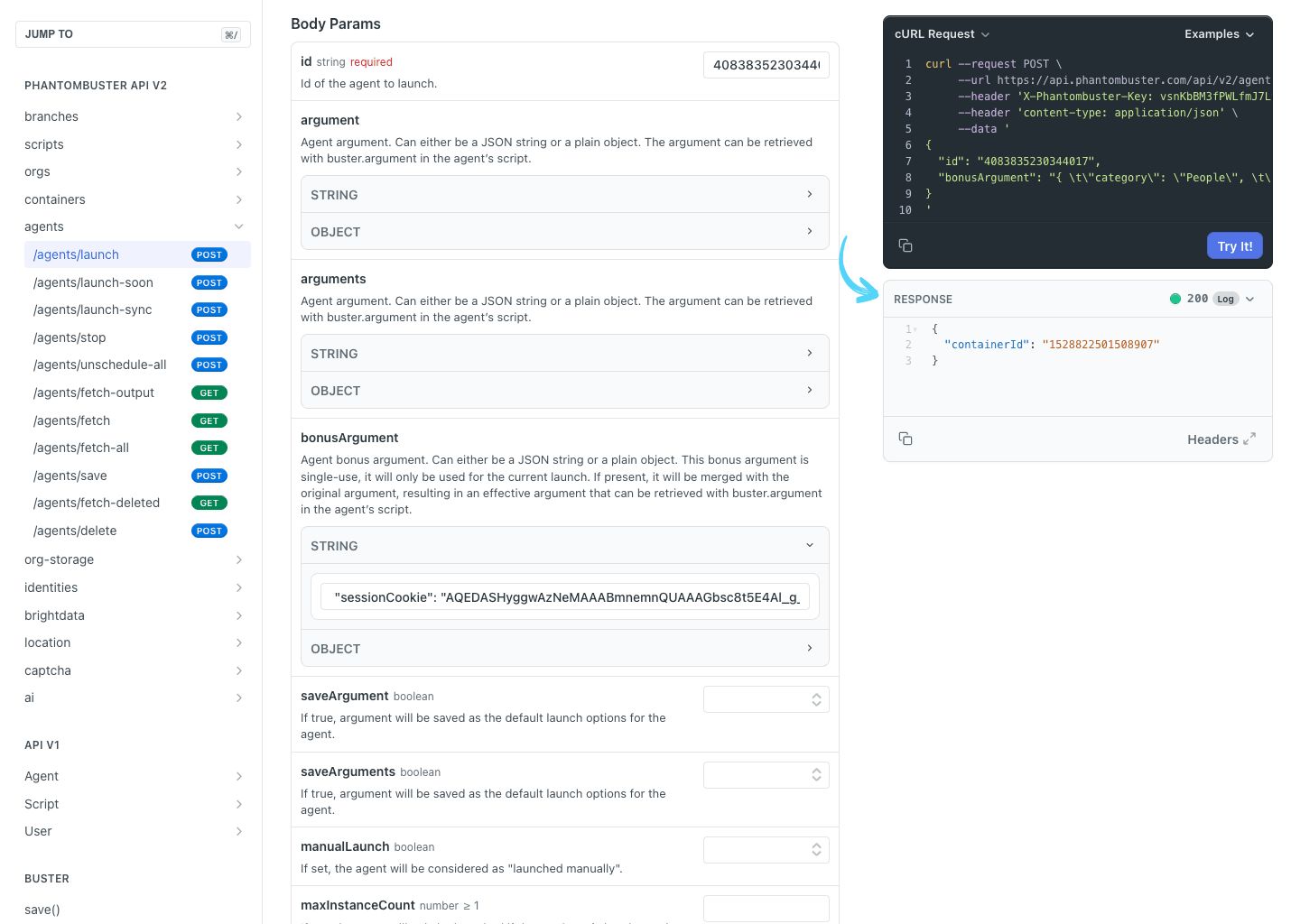This screenshot has height=924, width=1291.
Task: Expand response Headers view
Action: click(1221, 439)
